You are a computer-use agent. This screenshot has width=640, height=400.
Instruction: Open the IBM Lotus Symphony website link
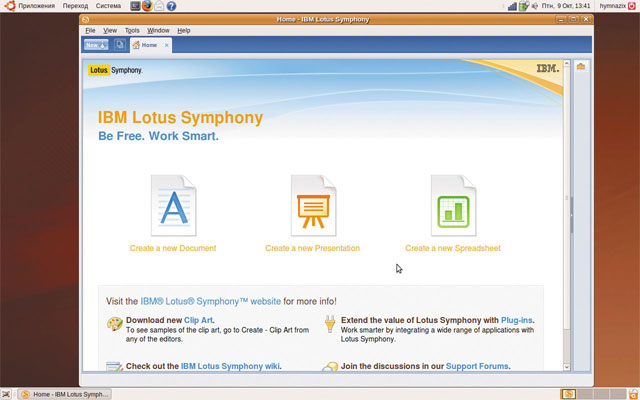coord(211,301)
